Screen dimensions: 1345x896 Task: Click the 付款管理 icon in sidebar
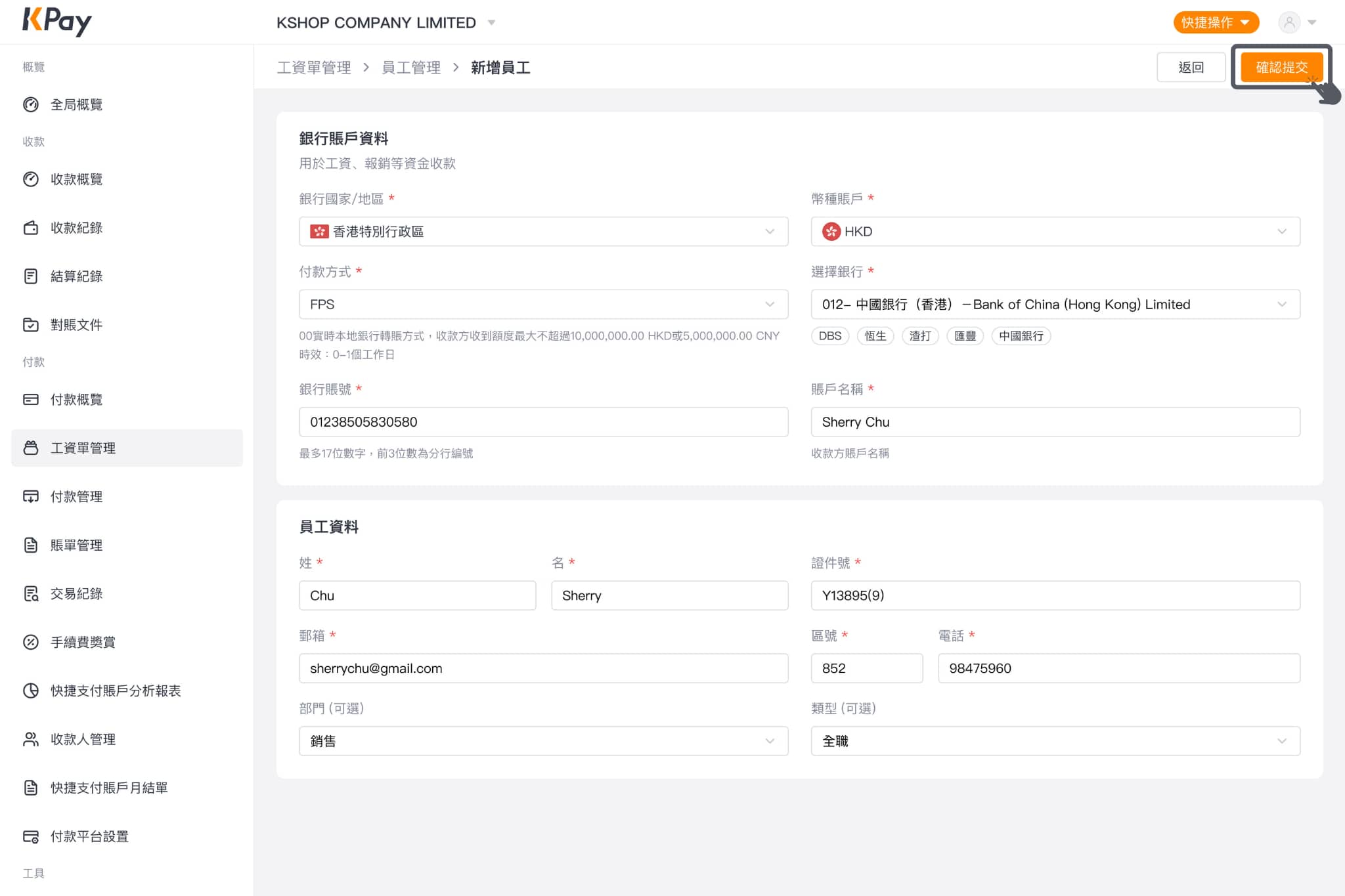pyautogui.click(x=31, y=497)
